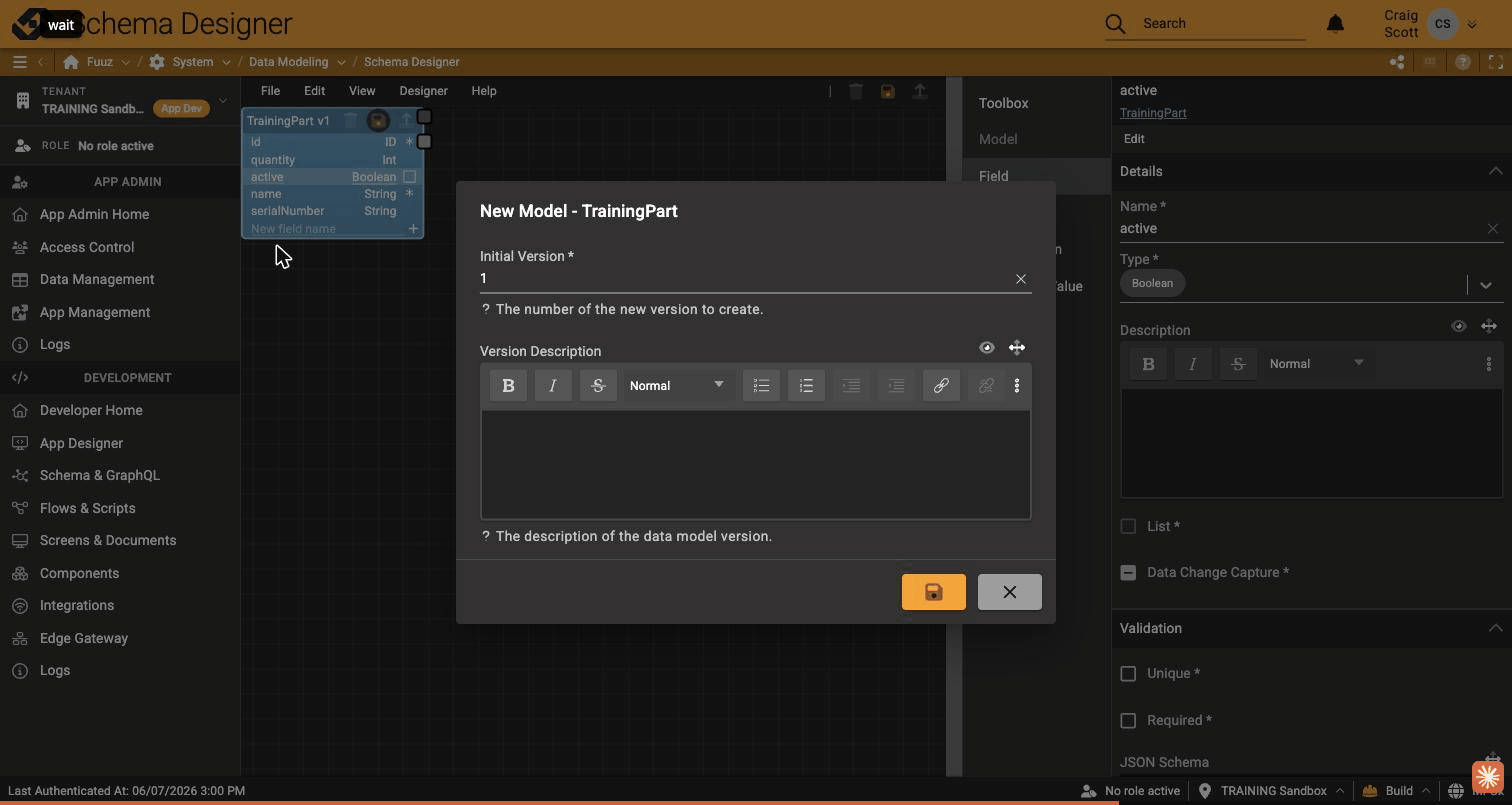
Task: Apply strikethrough in the Version Description toolbar
Action: point(598,386)
